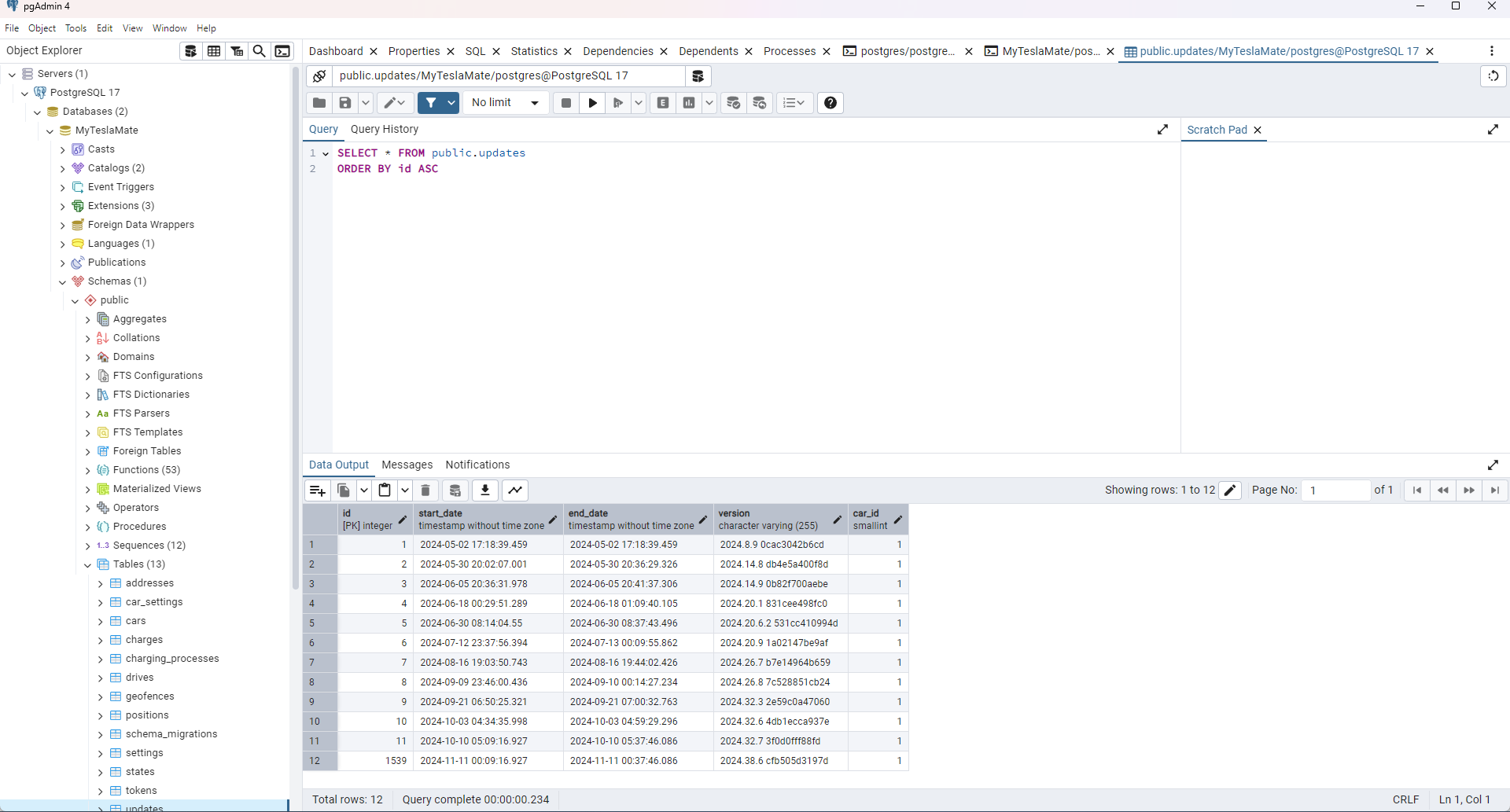Click the Edit pencil toolbar button
The width and height of the screenshot is (1510, 812).
[395, 103]
